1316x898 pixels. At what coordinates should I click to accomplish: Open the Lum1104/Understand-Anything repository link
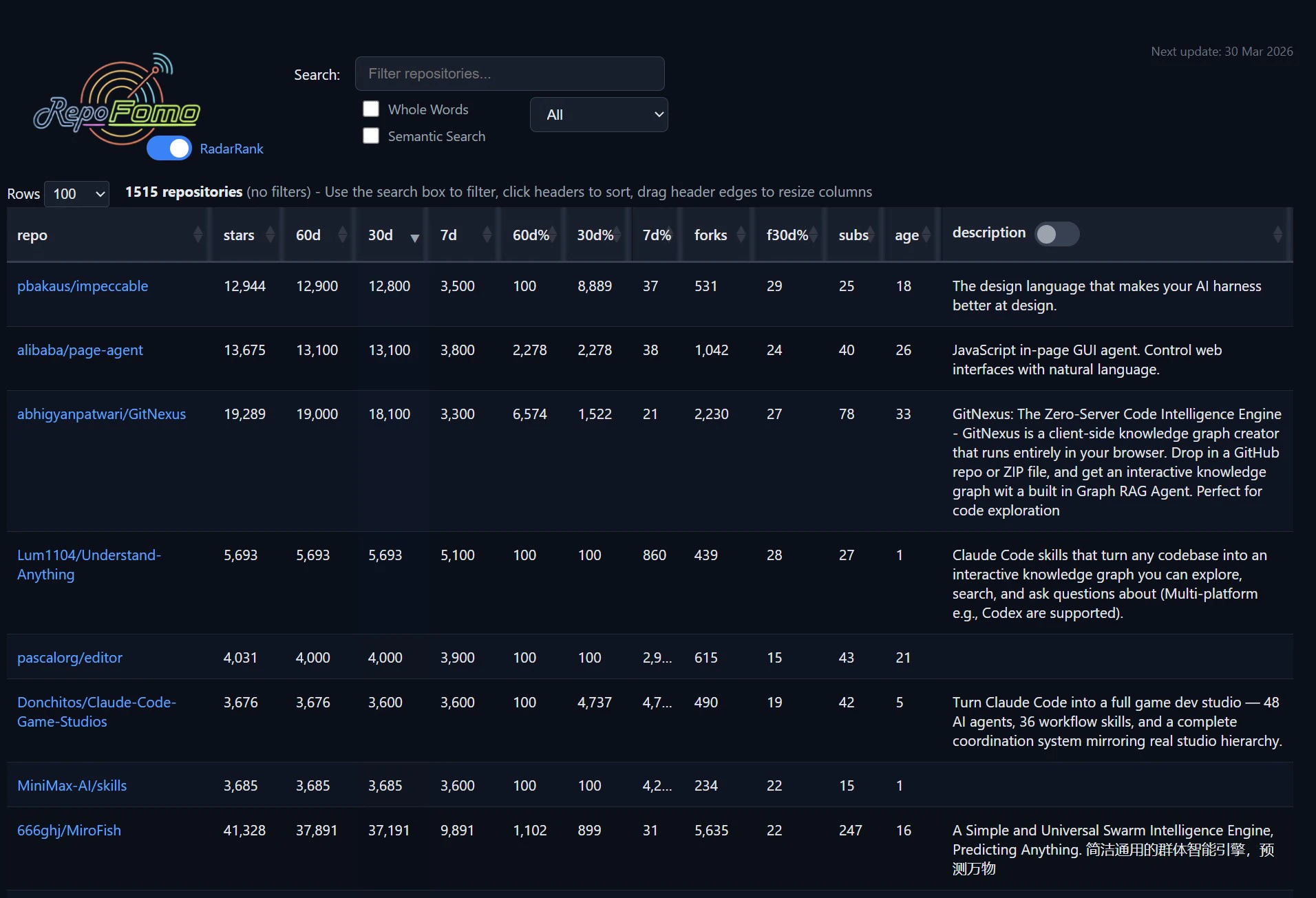point(89,565)
